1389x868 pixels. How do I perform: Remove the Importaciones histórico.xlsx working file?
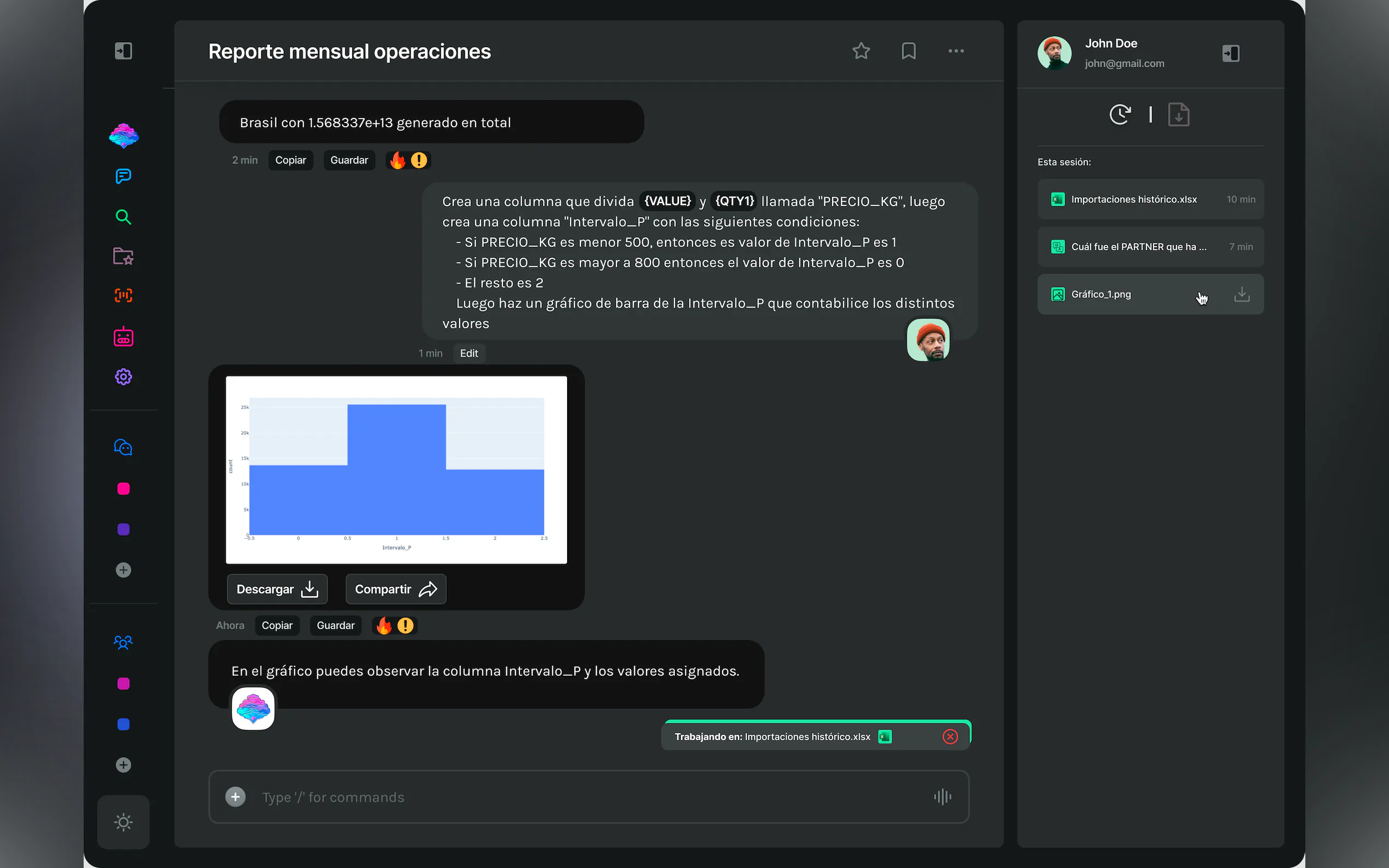[950, 736]
